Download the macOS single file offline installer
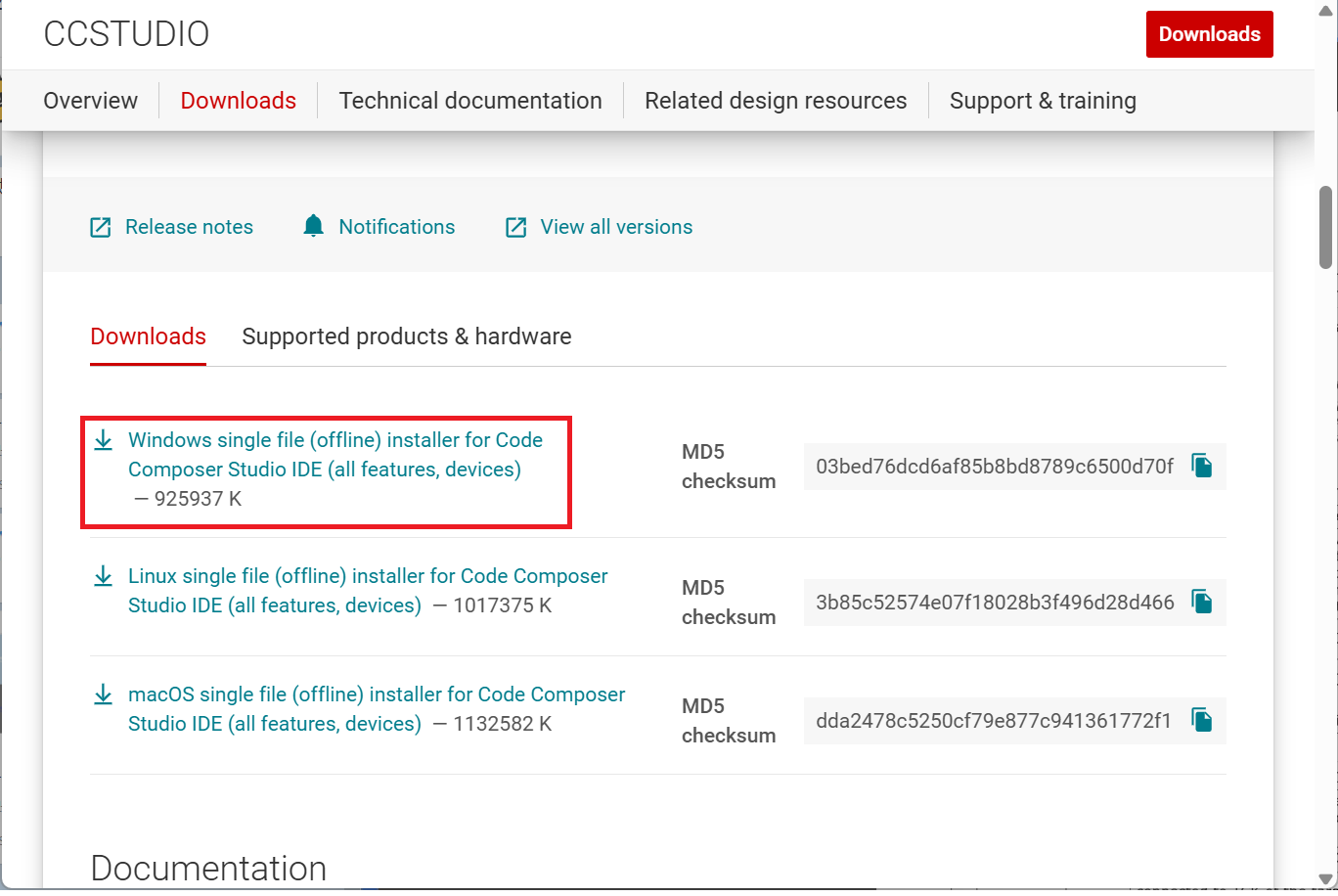The width and height of the screenshot is (1338, 896). [377, 709]
